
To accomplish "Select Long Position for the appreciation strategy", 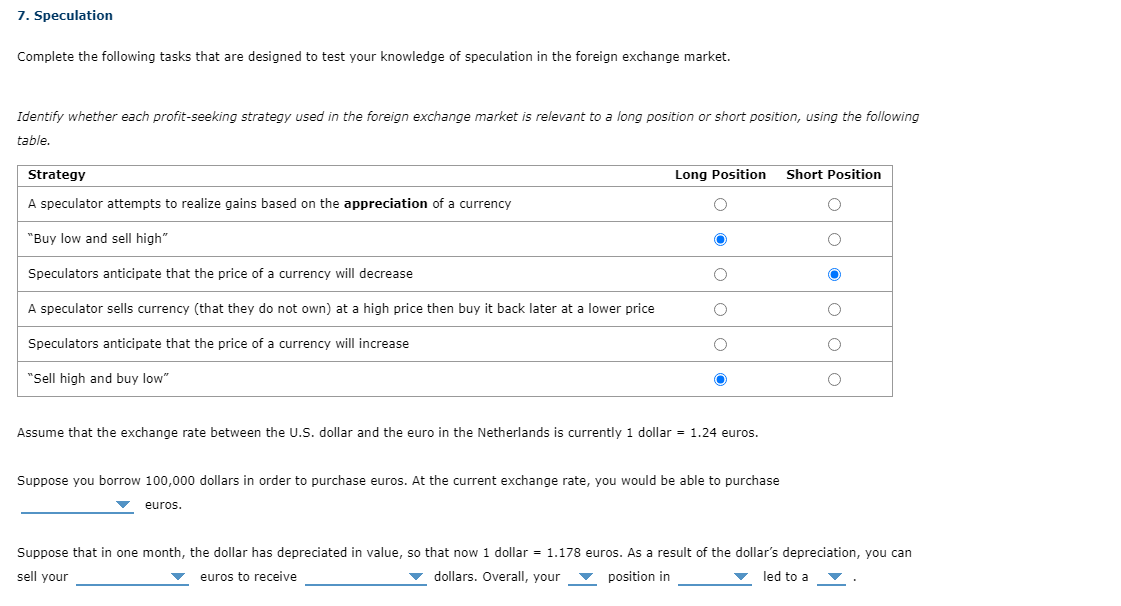I will click(x=720, y=204).
